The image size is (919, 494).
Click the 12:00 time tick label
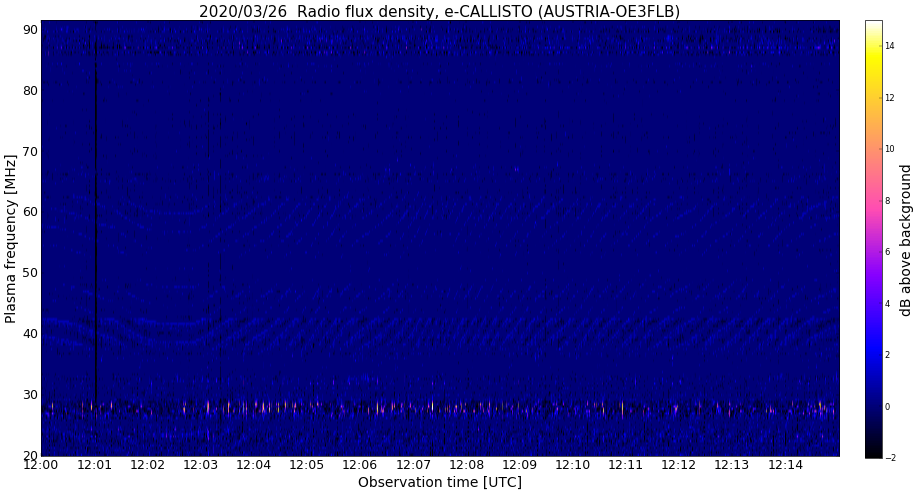pos(41,465)
